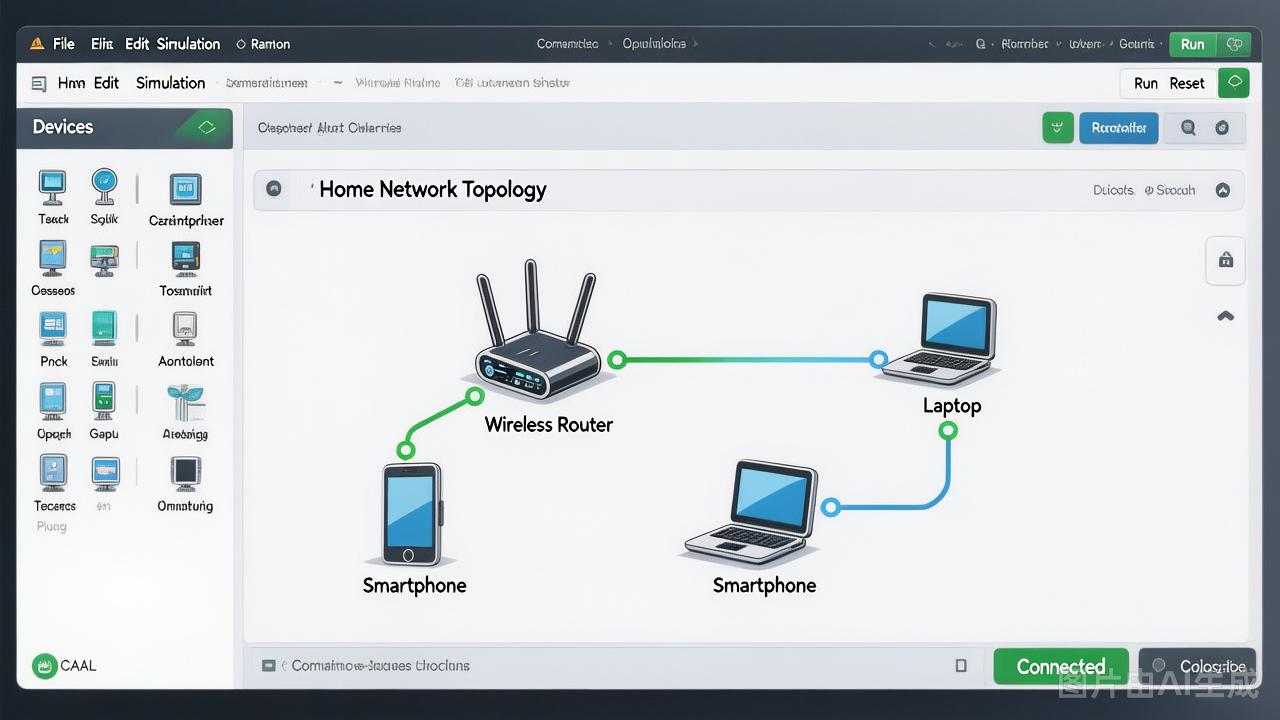The height and width of the screenshot is (720, 1280).
Task: Click the Comemtiec item in title bar
Action: [567, 44]
